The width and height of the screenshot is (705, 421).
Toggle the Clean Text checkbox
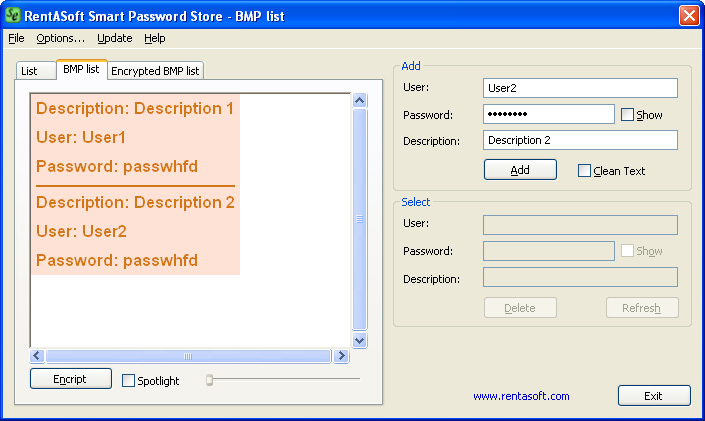[585, 171]
